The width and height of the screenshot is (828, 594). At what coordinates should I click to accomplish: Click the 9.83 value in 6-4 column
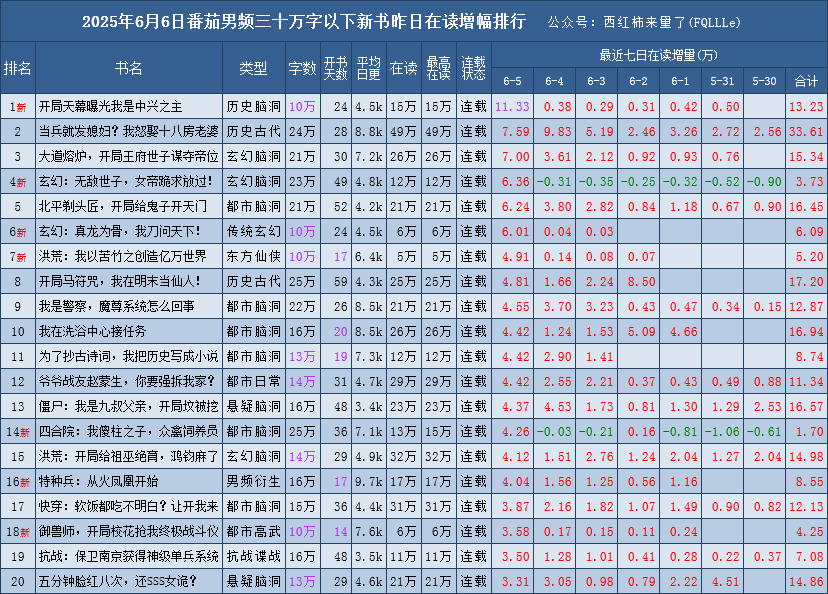pyautogui.click(x=558, y=131)
